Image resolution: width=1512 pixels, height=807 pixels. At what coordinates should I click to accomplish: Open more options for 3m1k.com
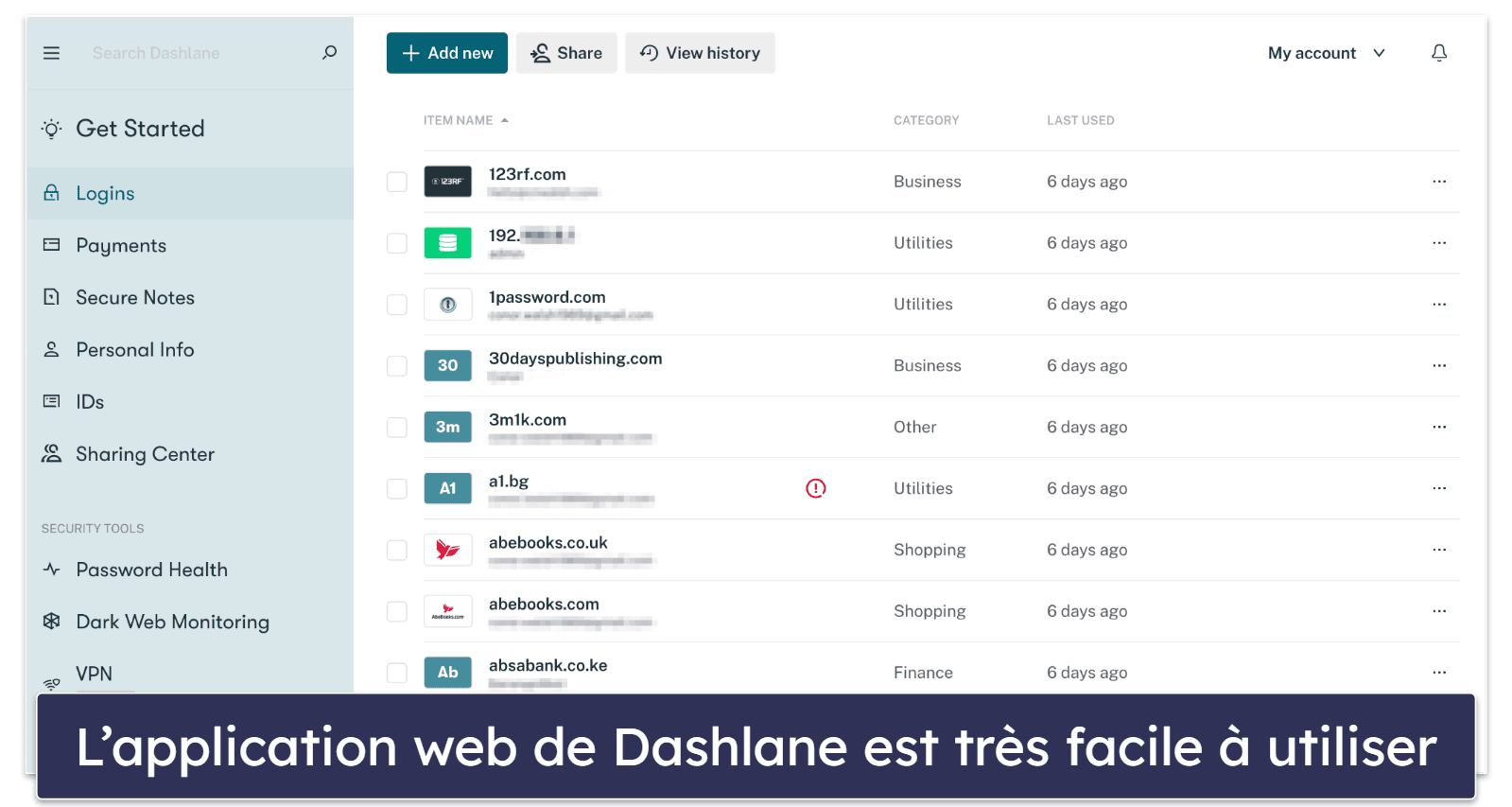pos(1438,428)
